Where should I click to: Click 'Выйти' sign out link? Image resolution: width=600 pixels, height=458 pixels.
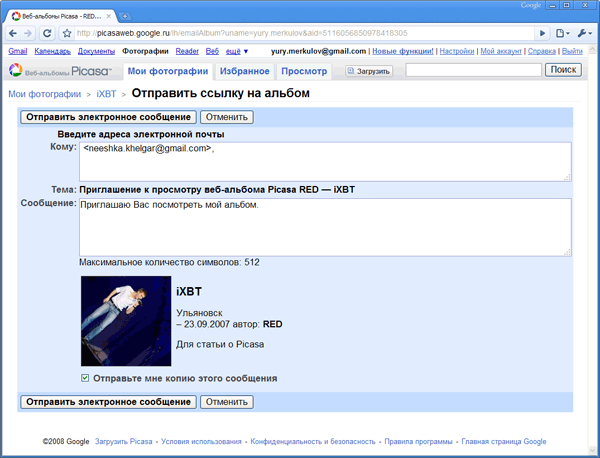coord(572,51)
